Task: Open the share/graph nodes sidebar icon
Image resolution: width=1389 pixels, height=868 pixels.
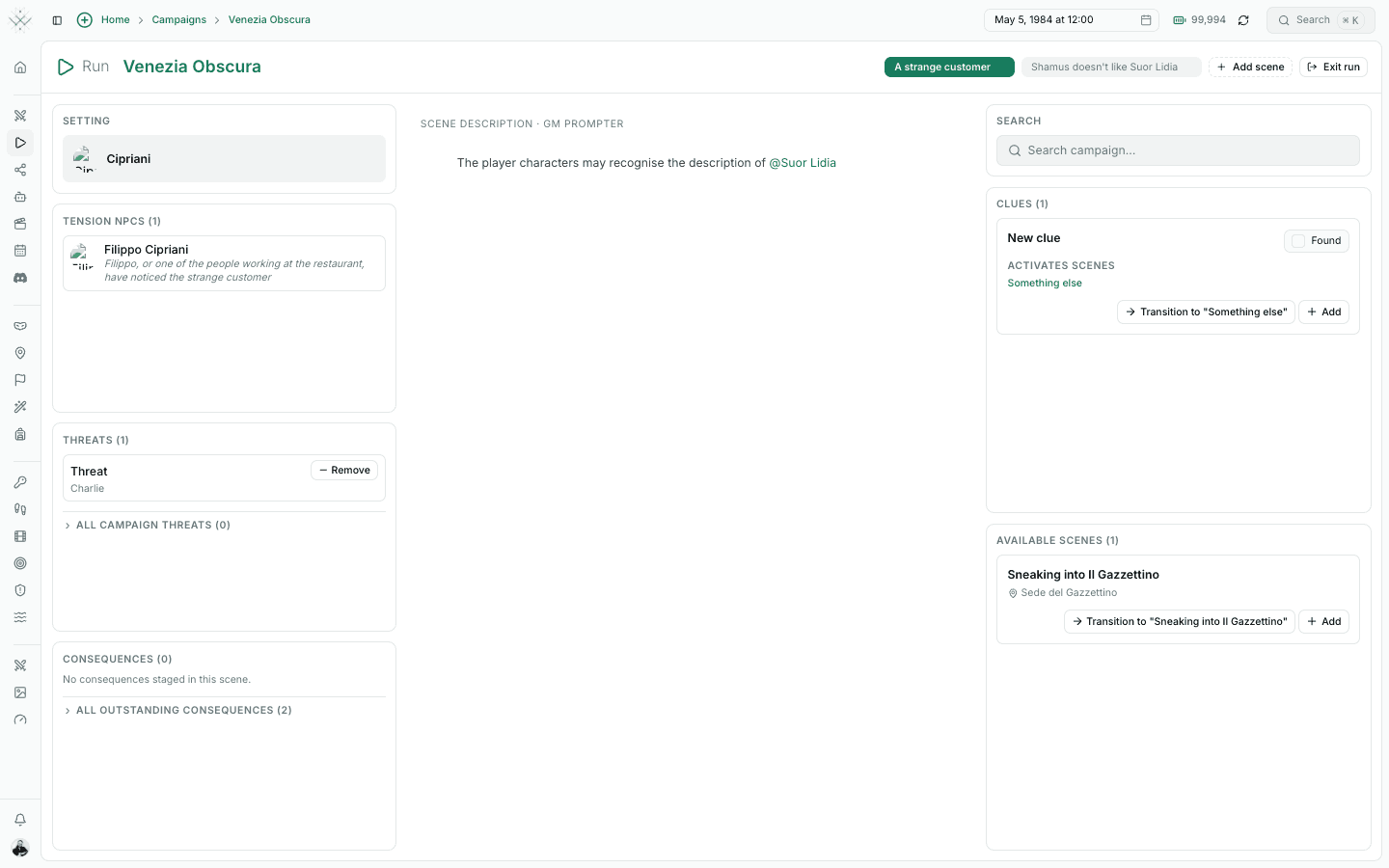Action: click(20, 170)
